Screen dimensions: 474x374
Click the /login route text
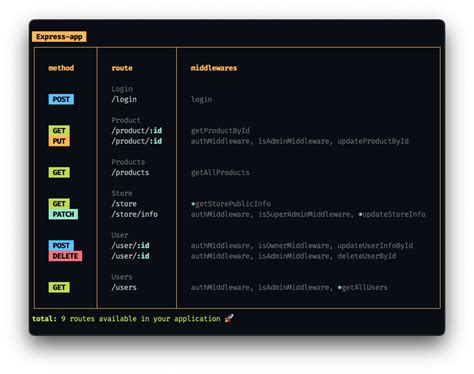(x=124, y=99)
